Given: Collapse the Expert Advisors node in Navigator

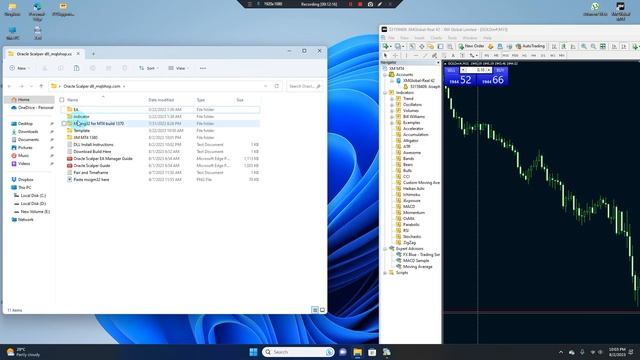Looking at the screenshot, I should coord(385,249).
